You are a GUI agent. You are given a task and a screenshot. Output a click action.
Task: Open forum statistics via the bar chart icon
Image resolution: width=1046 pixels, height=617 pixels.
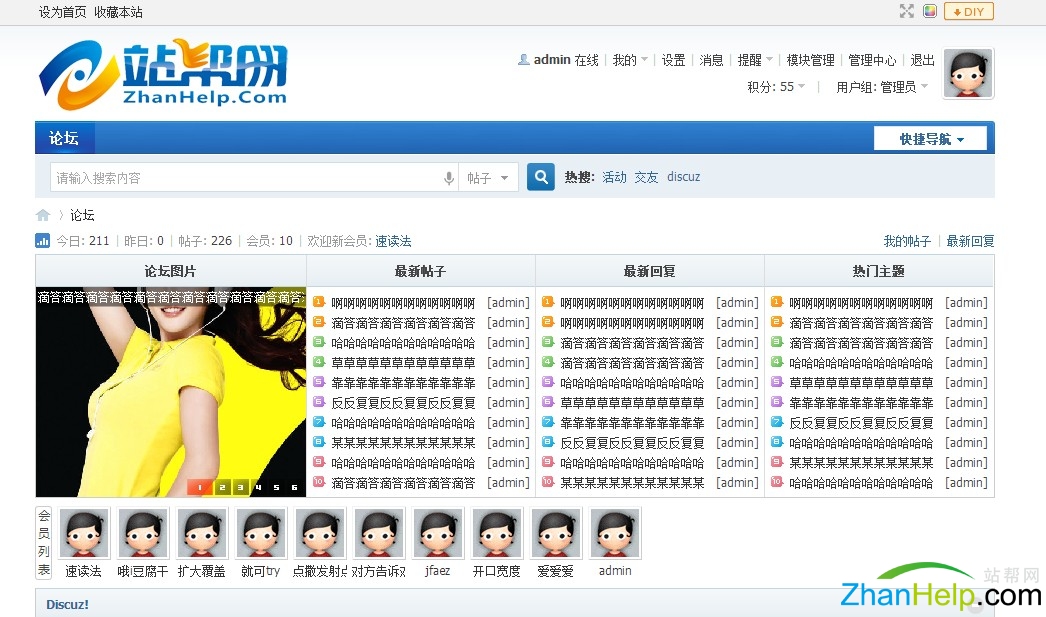pyautogui.click(x=42, y=240)
